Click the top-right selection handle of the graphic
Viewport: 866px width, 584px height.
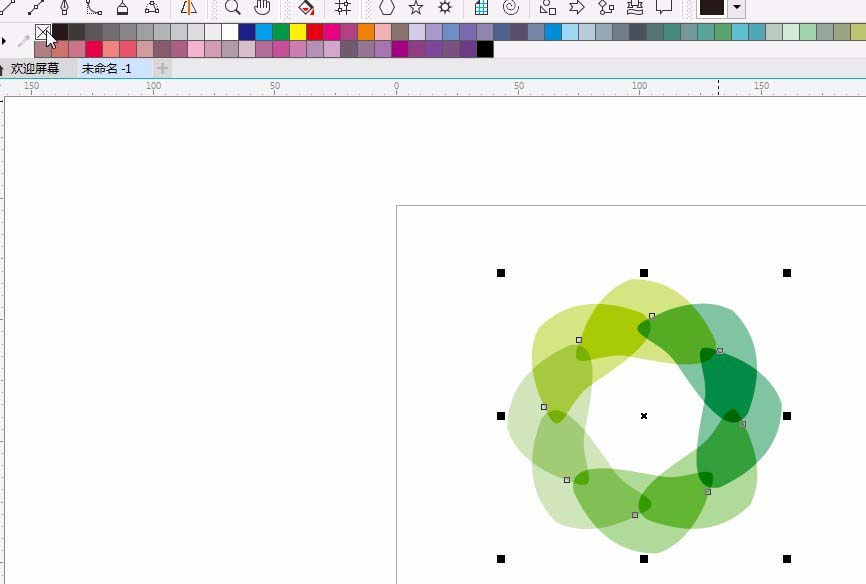click(x=787, y=273)
